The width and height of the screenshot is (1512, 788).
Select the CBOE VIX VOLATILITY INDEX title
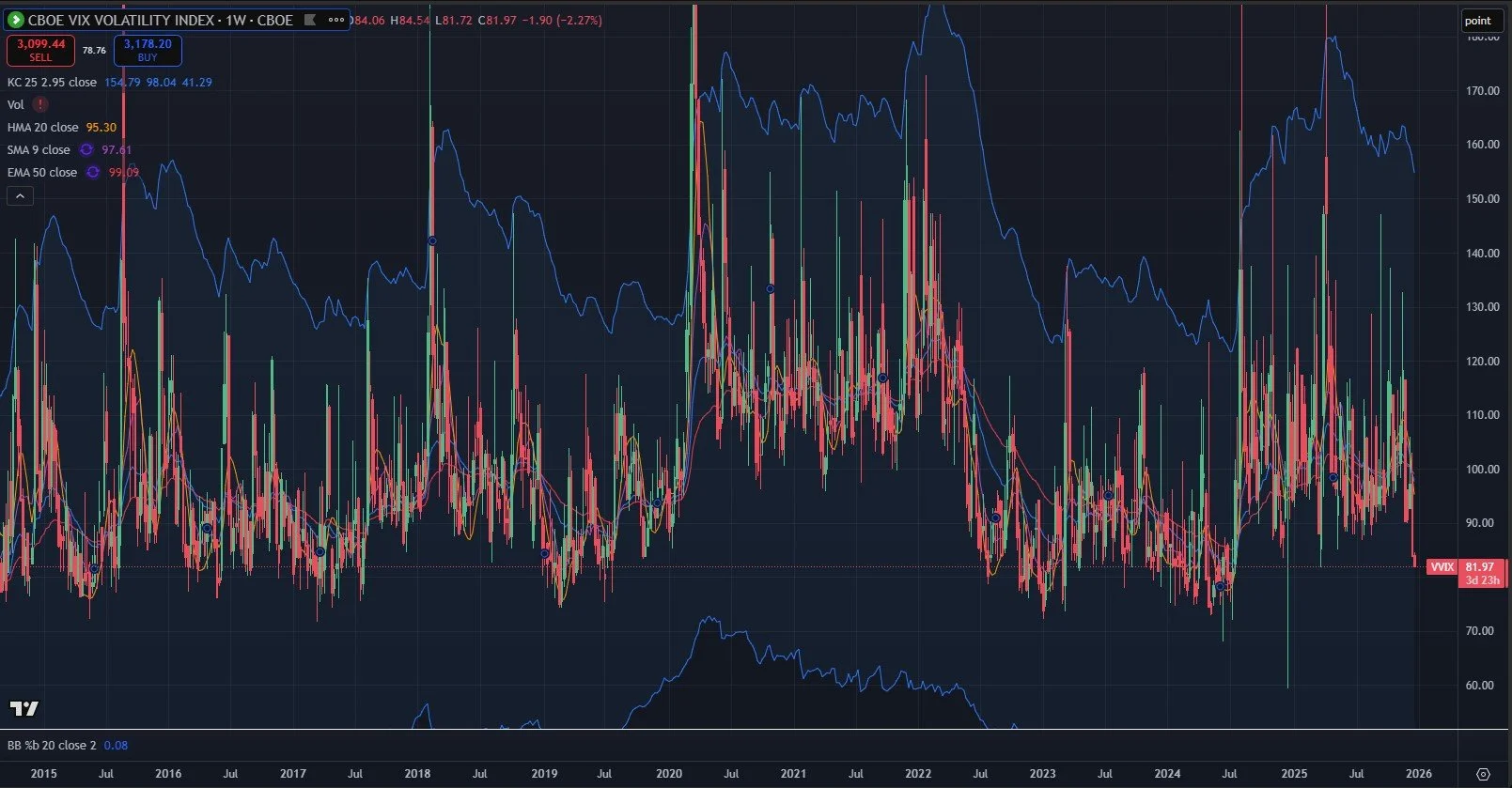160,20
